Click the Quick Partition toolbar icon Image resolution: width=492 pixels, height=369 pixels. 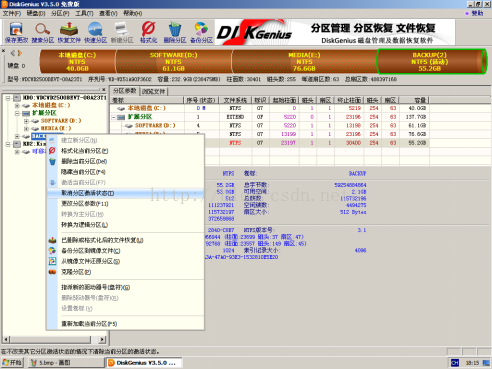coord(95,32)
